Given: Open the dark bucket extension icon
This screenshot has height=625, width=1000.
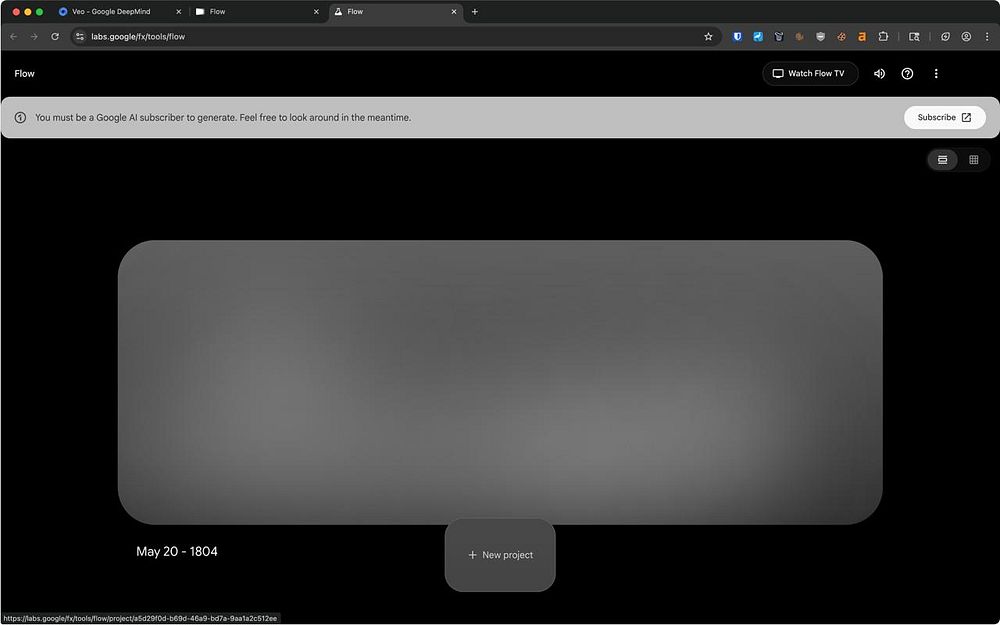Looking at the screenshot, I should [x=779, y=36].
